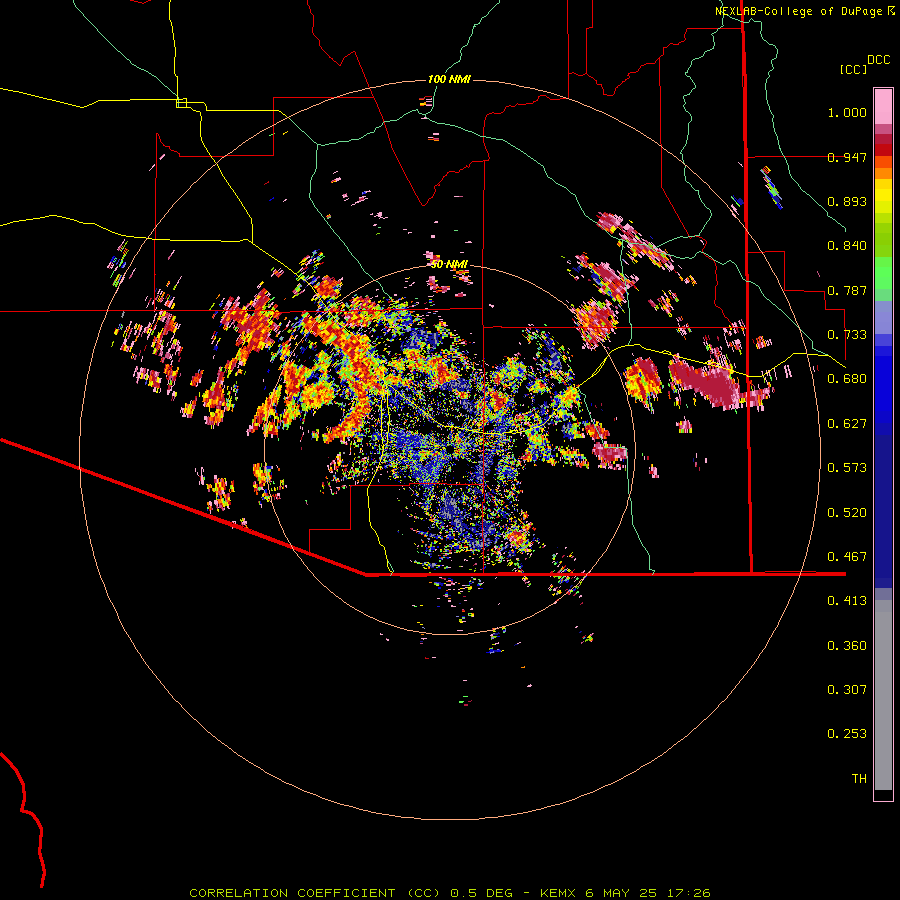Image resolution: width=900 pixels, height=900 pixels.
Task: Click the 0.627 scale value
Action: click(x=847, y=424)
